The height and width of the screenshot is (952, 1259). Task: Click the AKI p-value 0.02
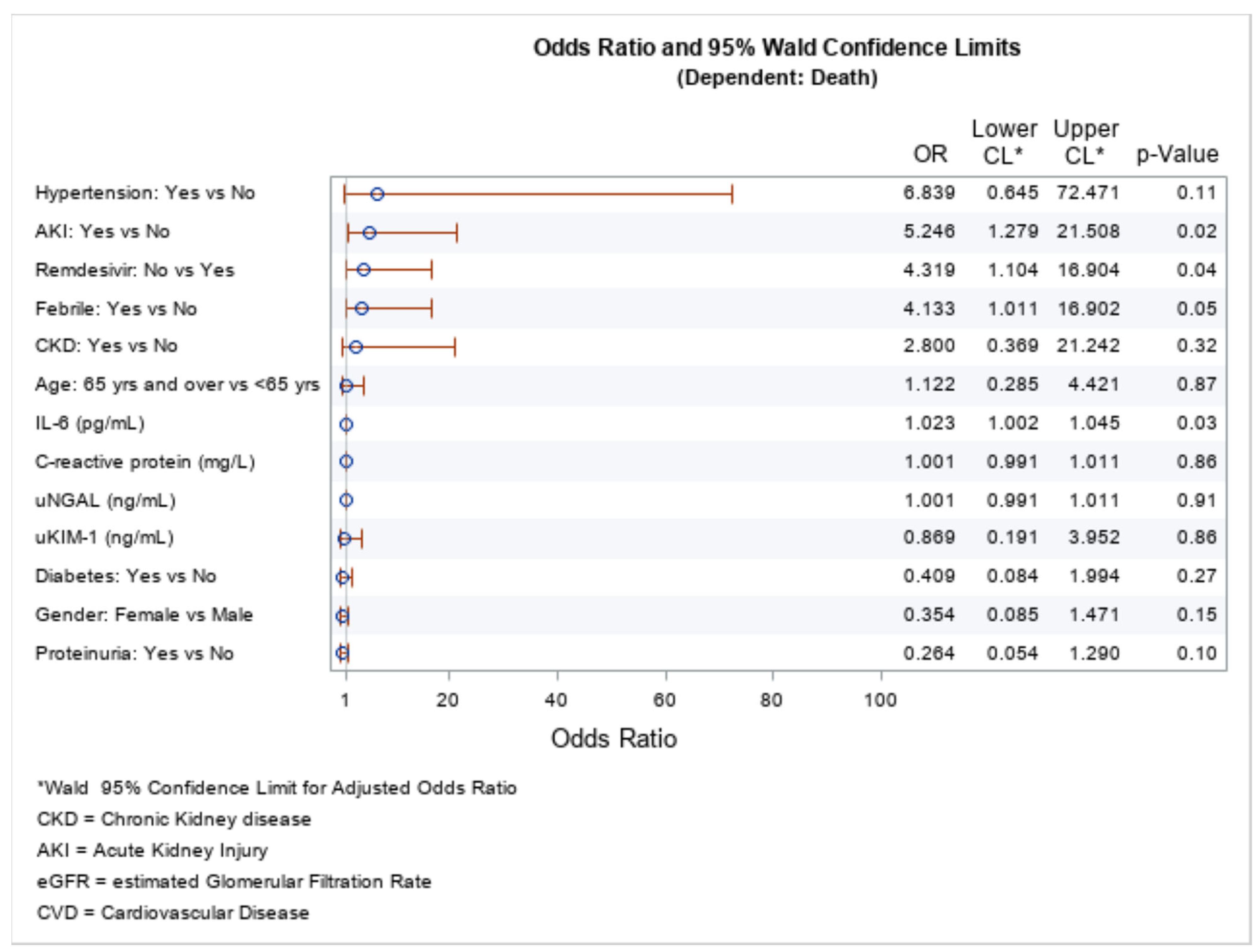(1197, 232)
